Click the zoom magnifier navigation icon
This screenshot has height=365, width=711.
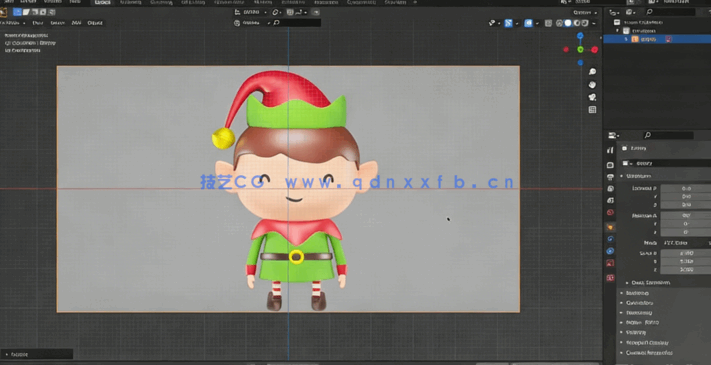(x=592, y=72)
